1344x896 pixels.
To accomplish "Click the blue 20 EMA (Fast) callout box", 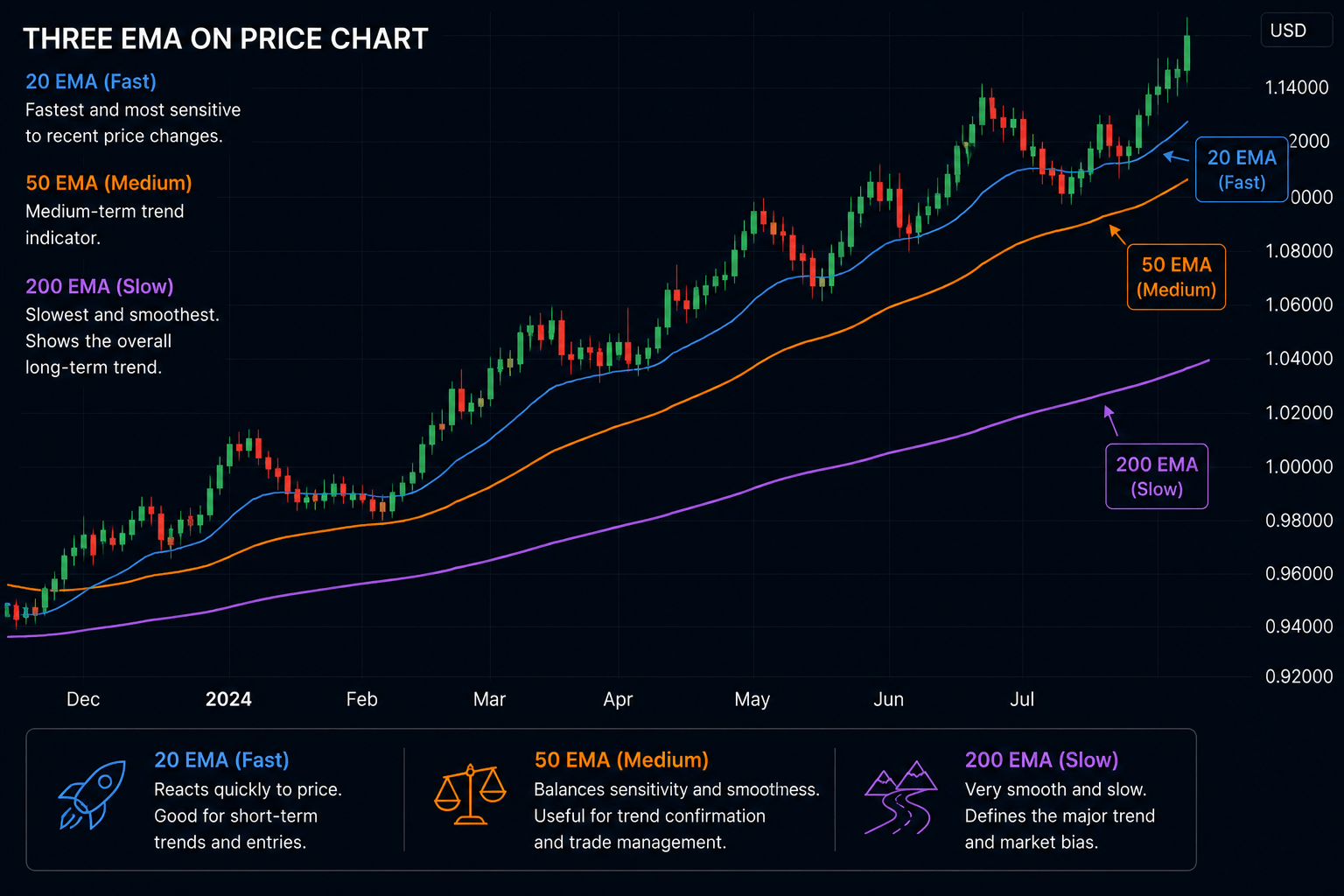I will pyautogui.click(x=1242, y=170).
